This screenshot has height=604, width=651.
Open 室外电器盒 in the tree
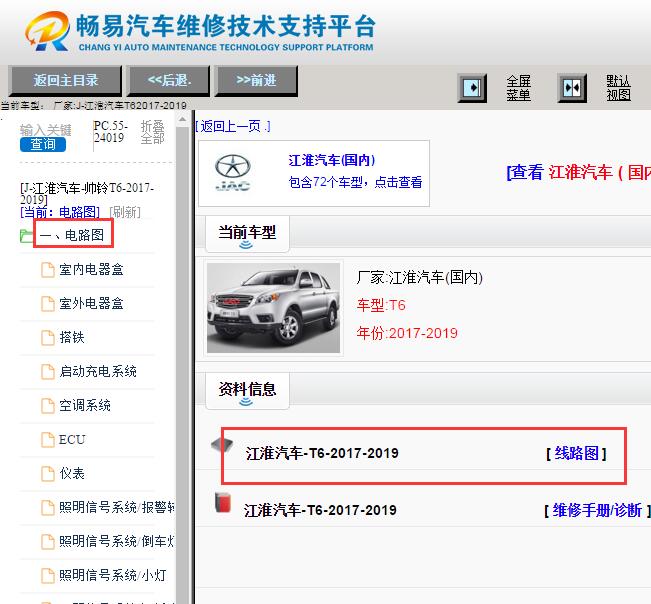[x=91, y=303]
